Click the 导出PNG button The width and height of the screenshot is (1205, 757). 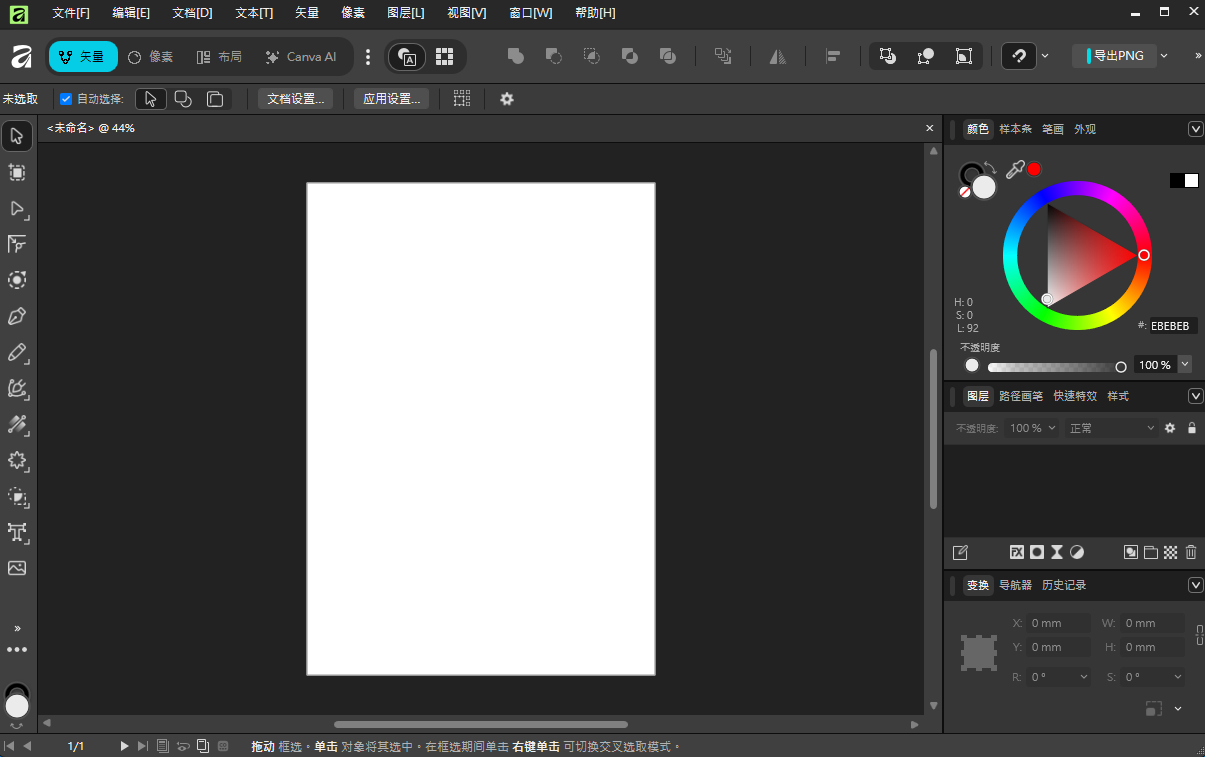(1113, 56)
